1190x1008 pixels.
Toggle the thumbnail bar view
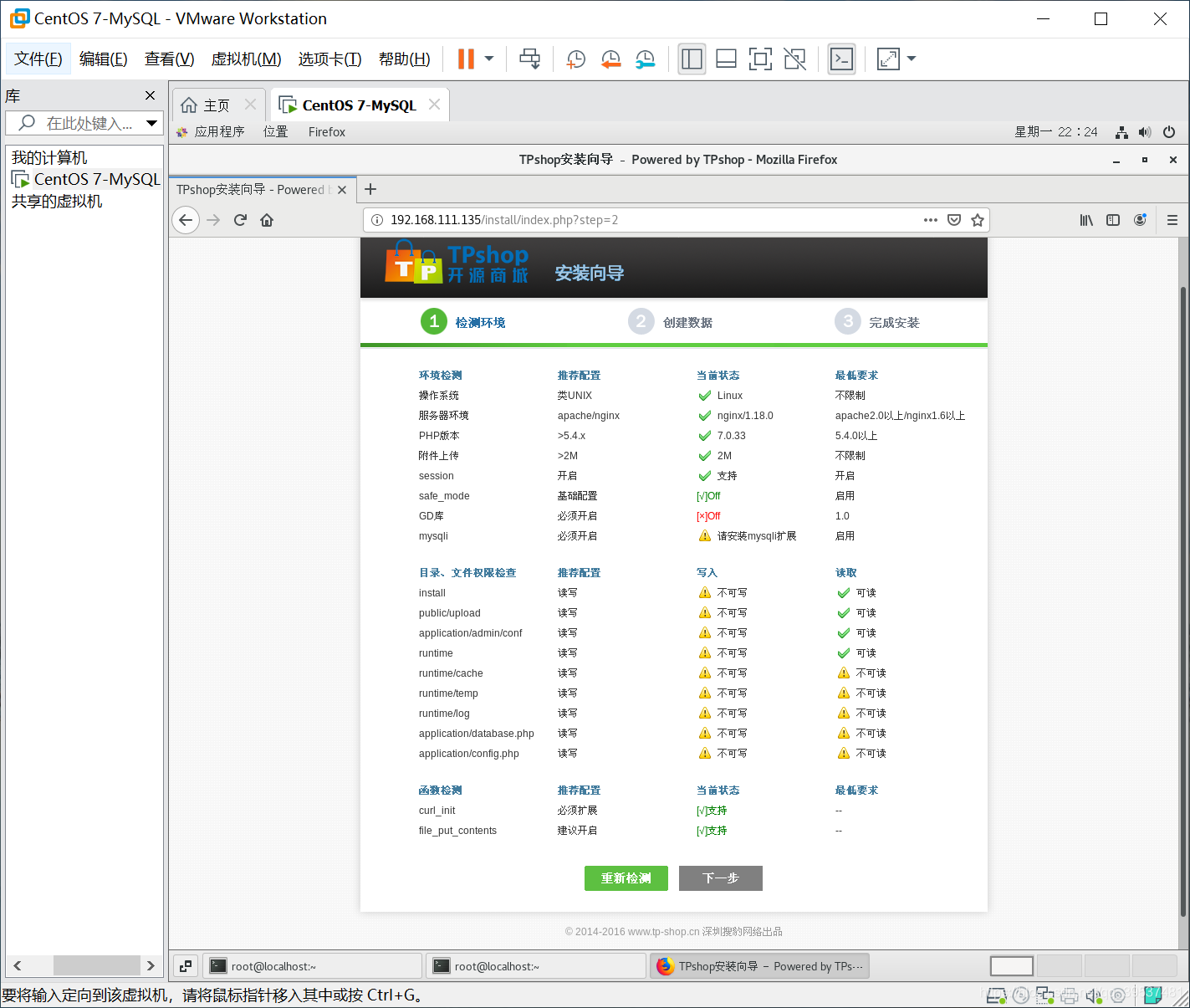tap(726, 59)
